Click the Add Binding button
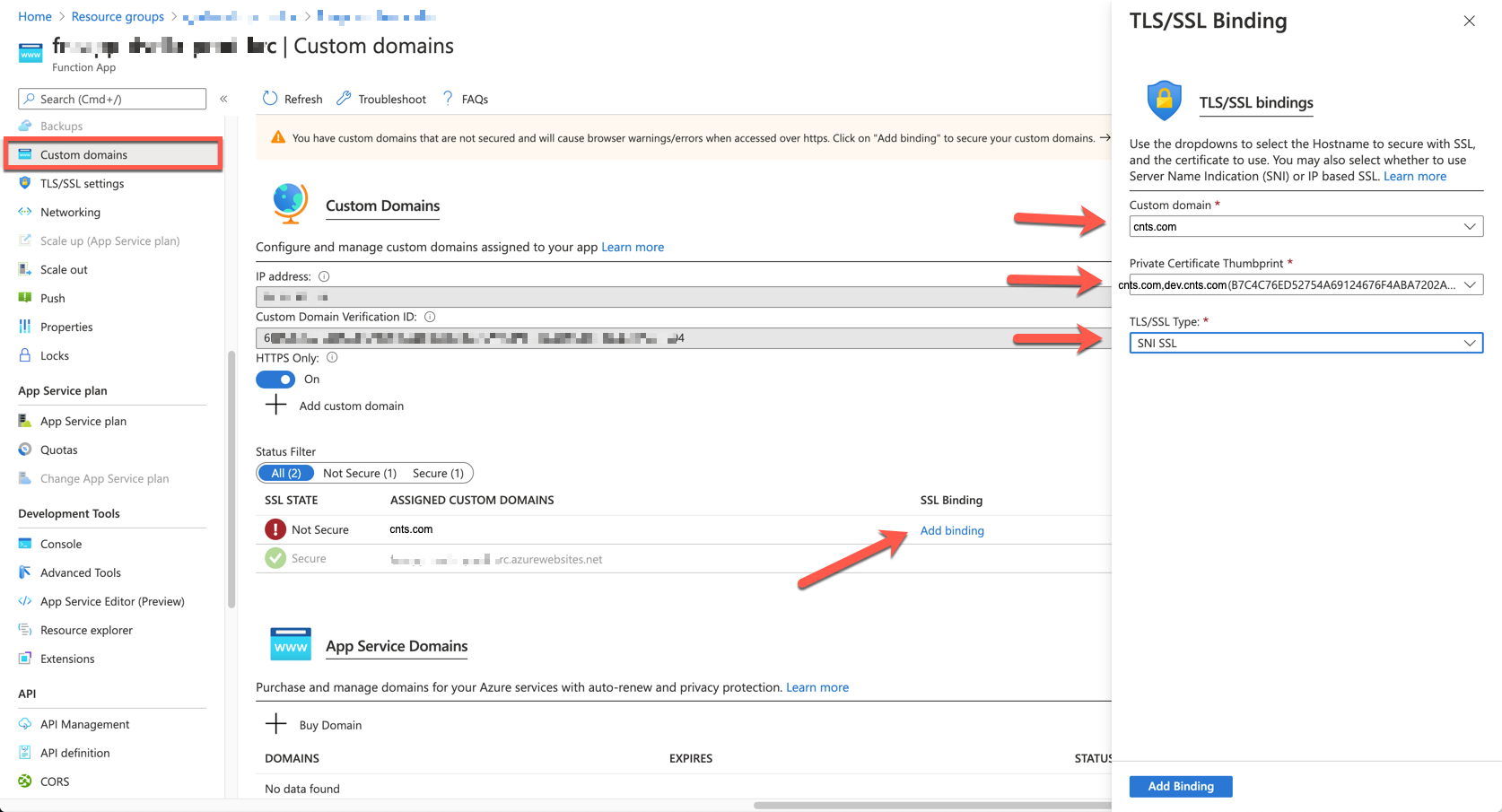Screen dimensions: 1502x812 click(x=1181, y=786)
